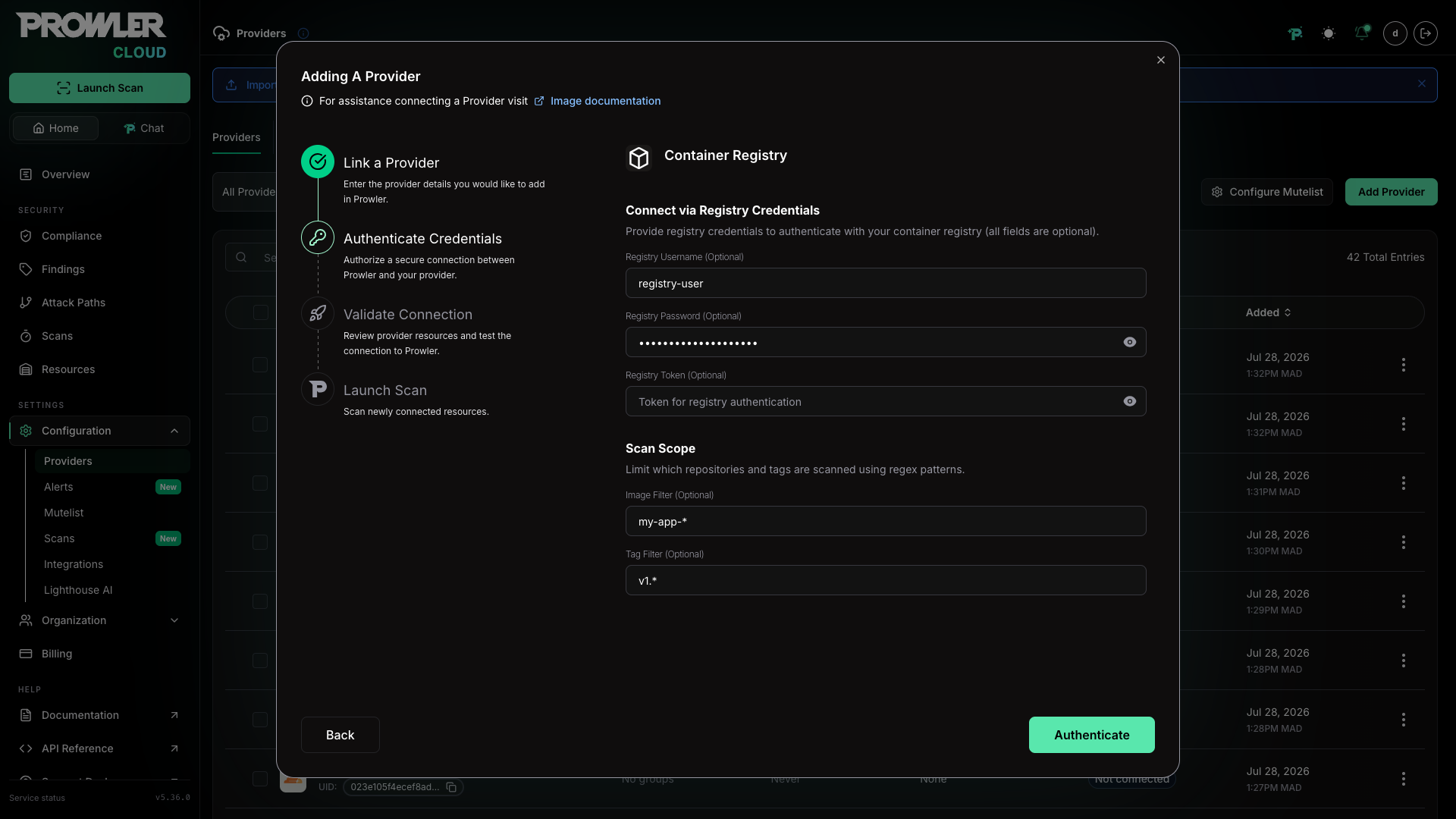This screenshot has height=819, width=1456.
Task: Switch to the Chat tab
Action: (143, 128)
